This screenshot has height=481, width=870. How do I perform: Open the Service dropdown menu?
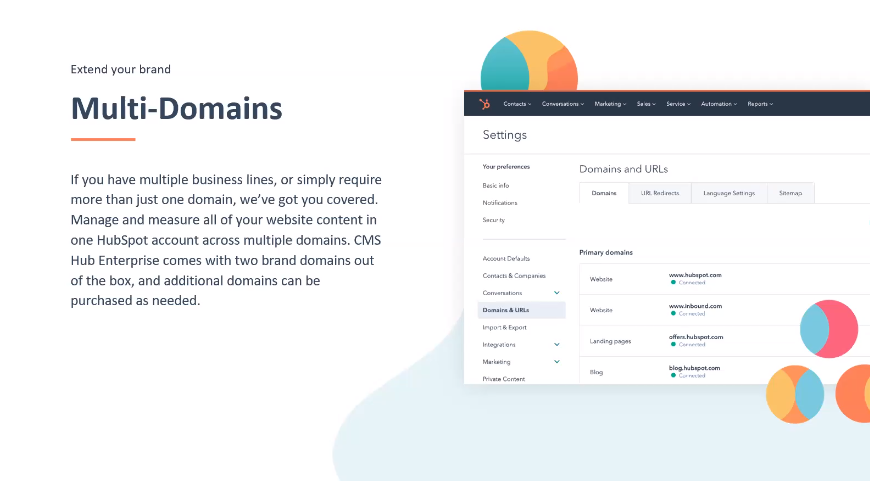(x=678, y=104)
